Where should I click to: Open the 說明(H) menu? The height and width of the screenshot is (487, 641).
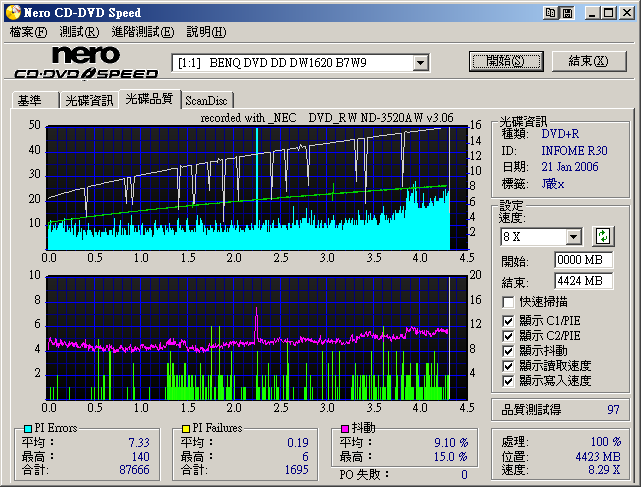(206, 32)
